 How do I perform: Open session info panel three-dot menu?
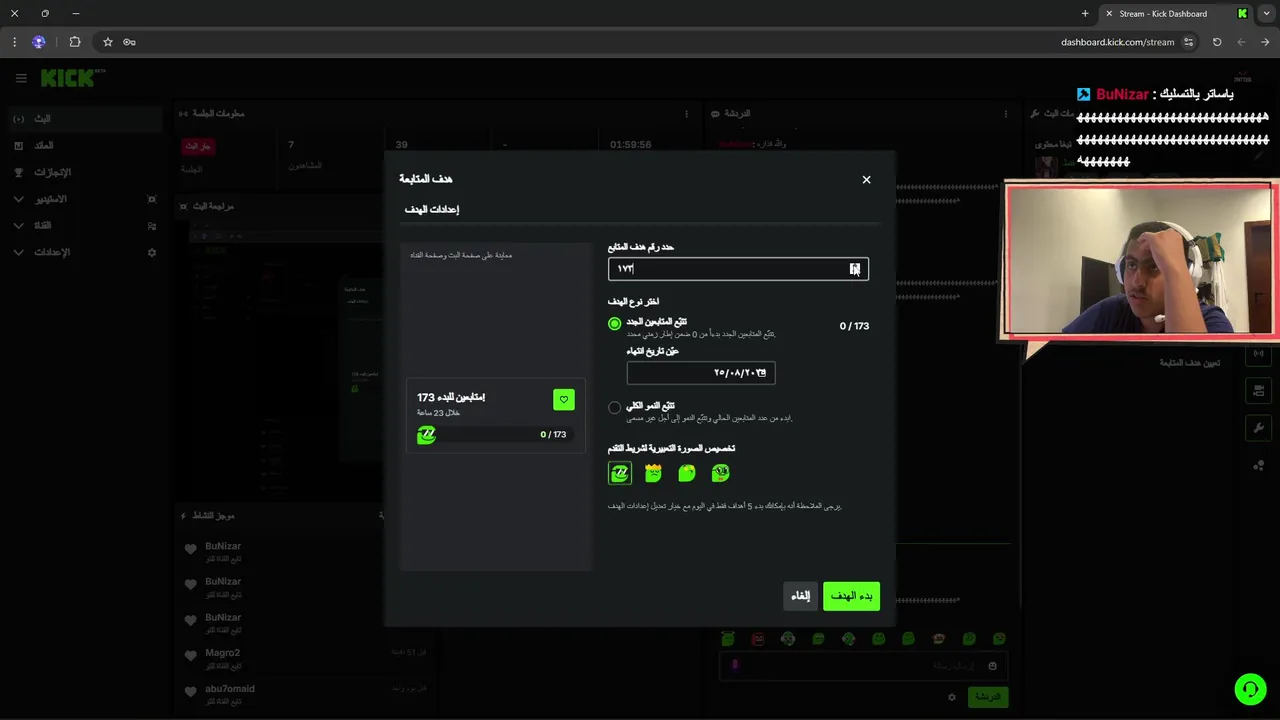[x=687, y=114]
